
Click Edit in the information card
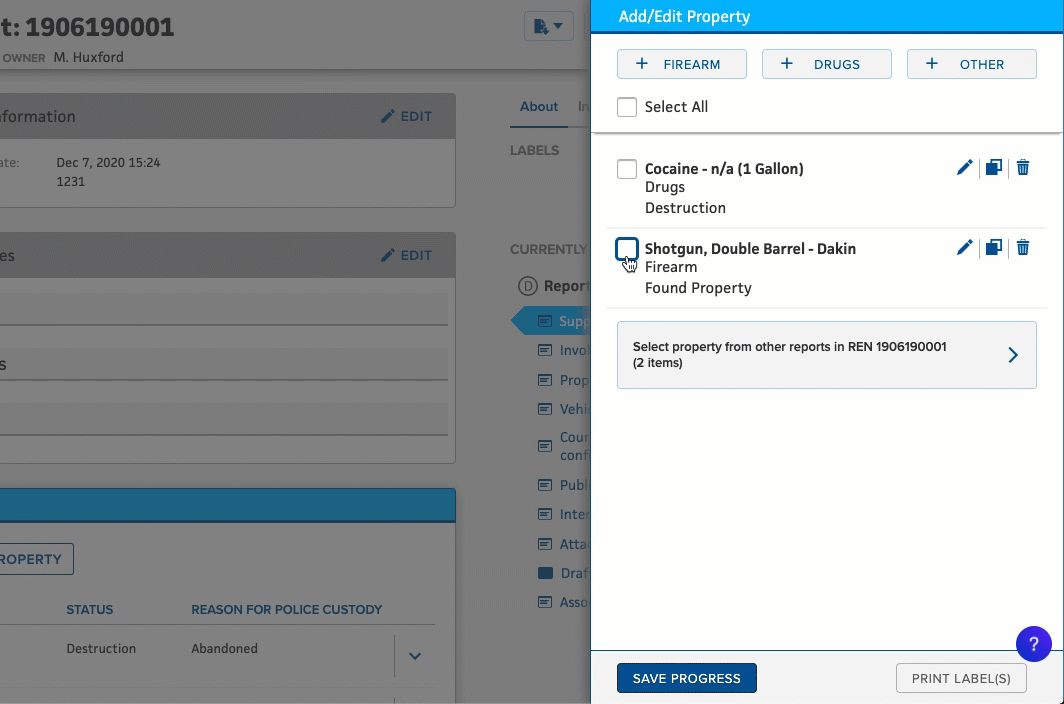point(407,116)
